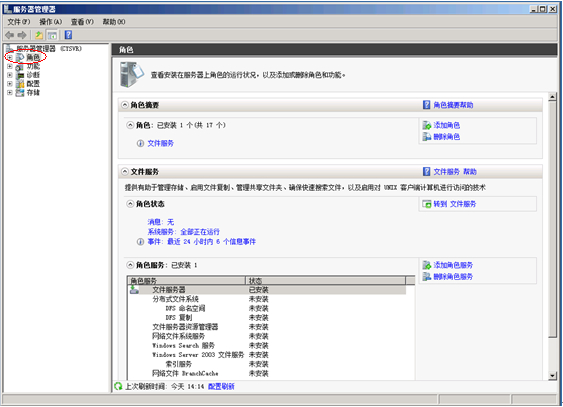Image resolution: width=563 pixels, height=407 pixels.
Task: Open the 文件(F) menu
Action: click(x=19, y=22)
